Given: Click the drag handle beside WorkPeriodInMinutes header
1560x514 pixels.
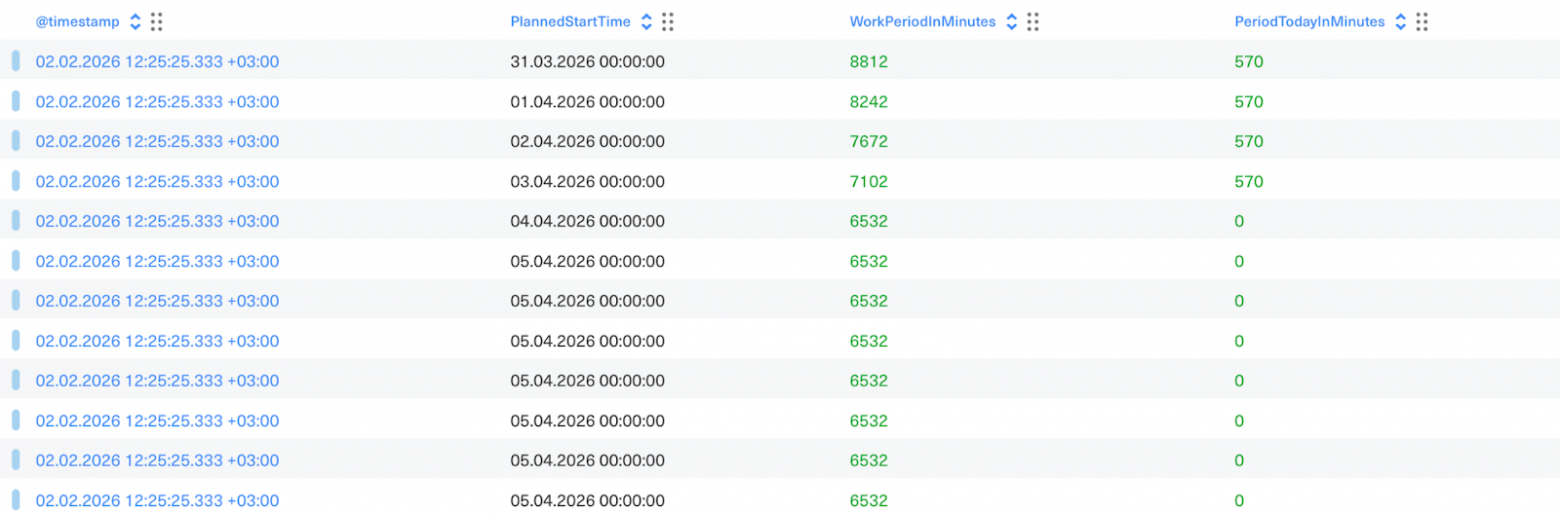Looking at the screenshot, I should pyautogui.click(x=1033, y=22).
